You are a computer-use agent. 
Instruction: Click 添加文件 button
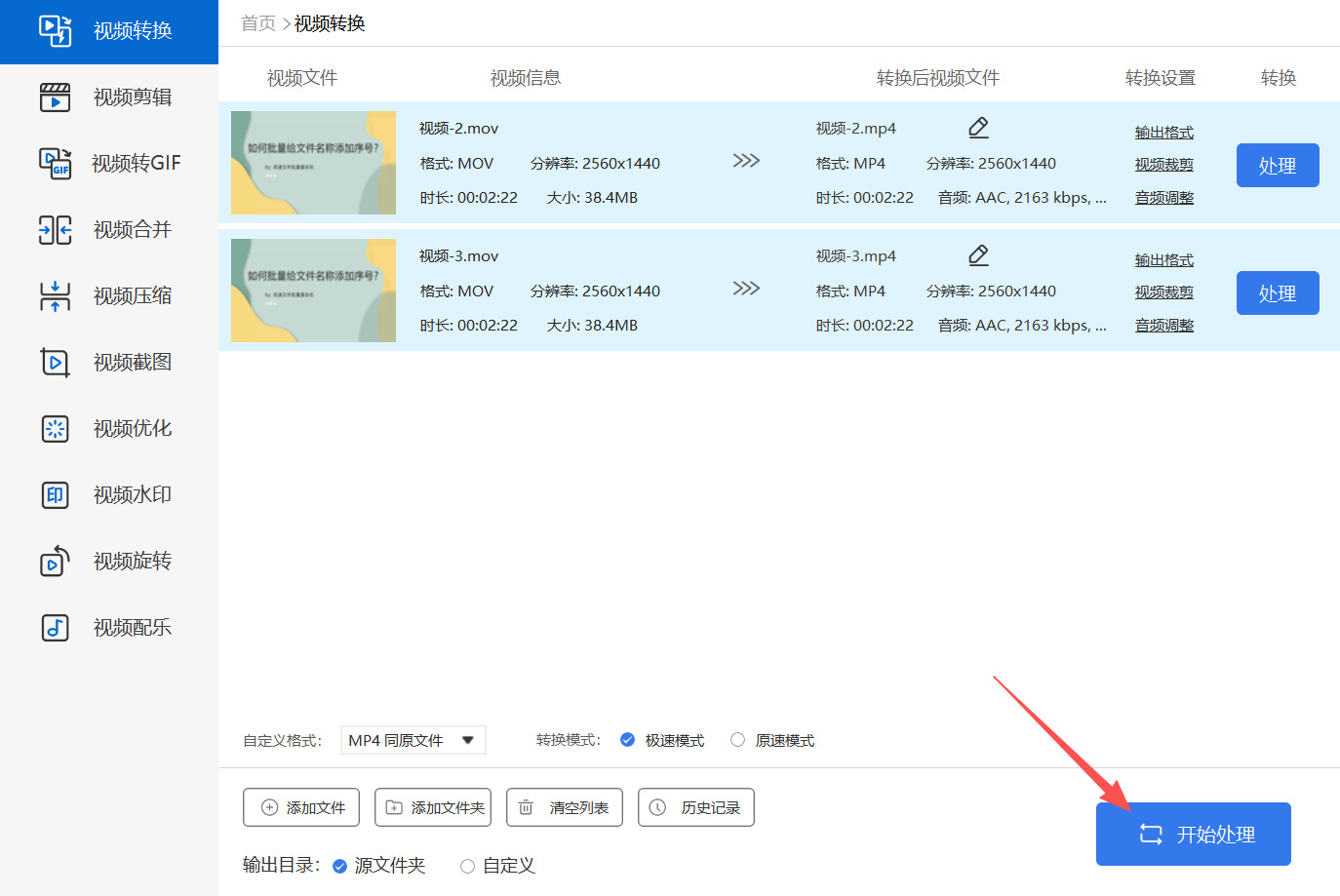pos(301,807)
